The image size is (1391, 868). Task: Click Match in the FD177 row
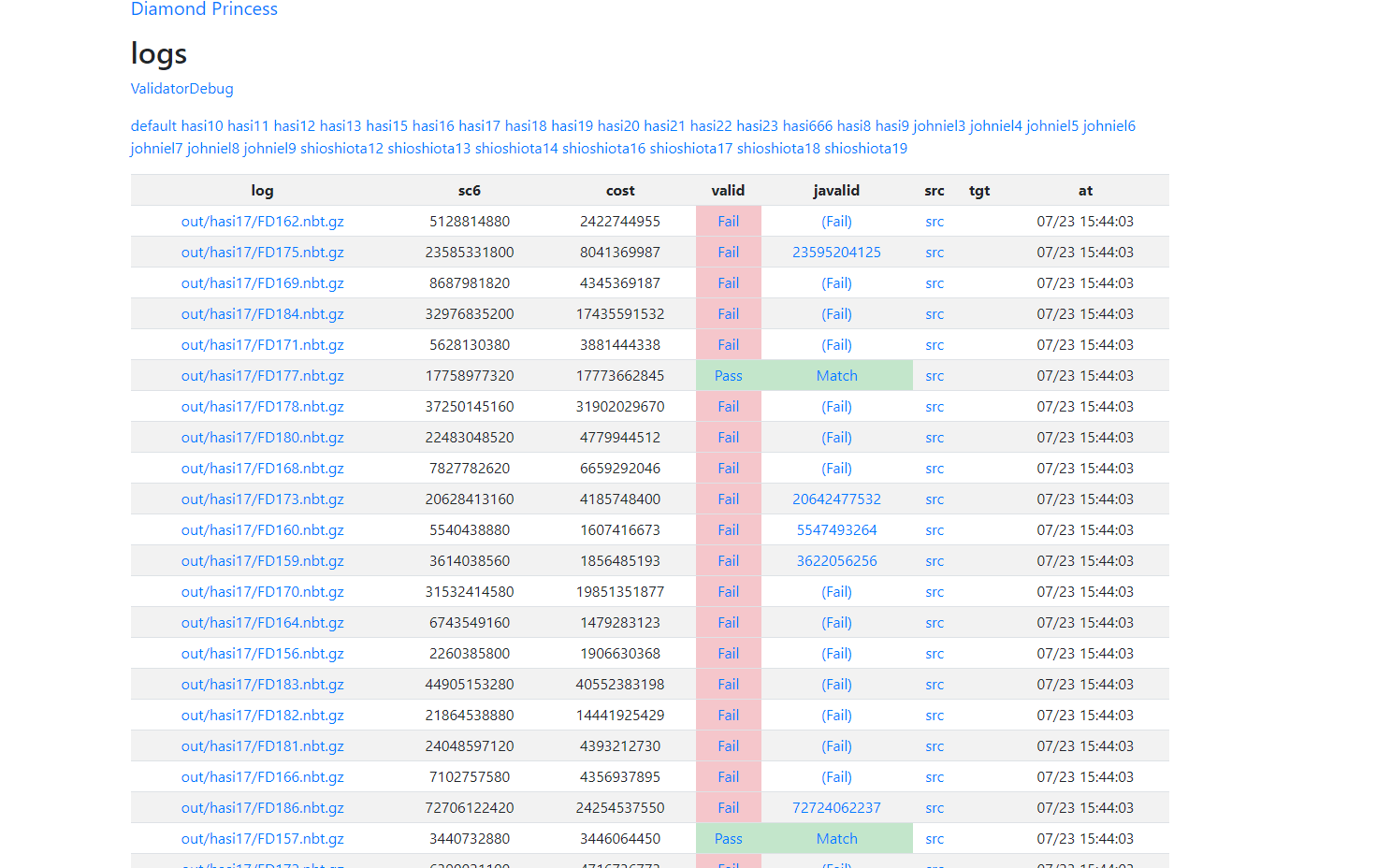[x=837, y=376]
